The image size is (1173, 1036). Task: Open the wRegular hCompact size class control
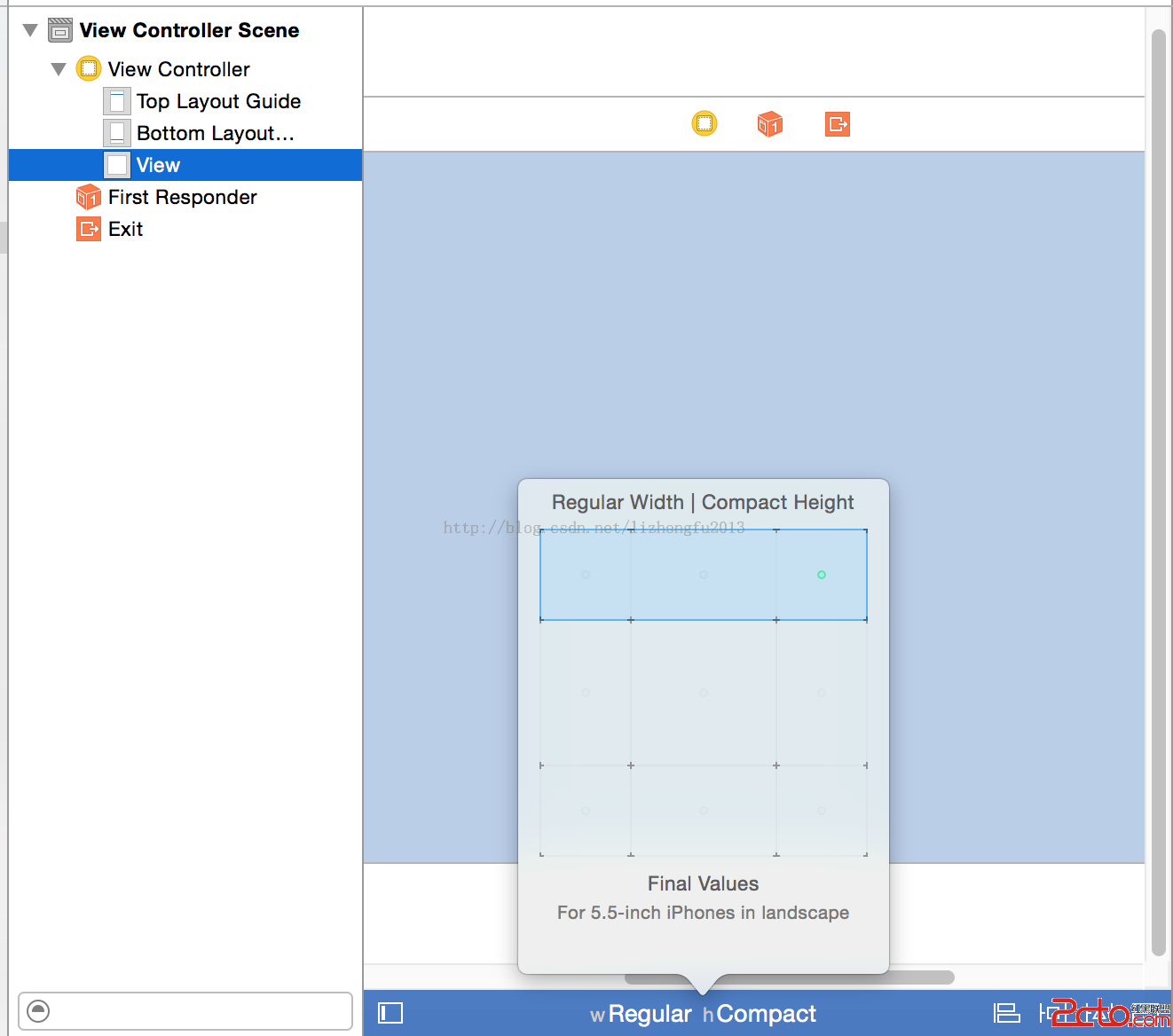(x=703, y=1014)
